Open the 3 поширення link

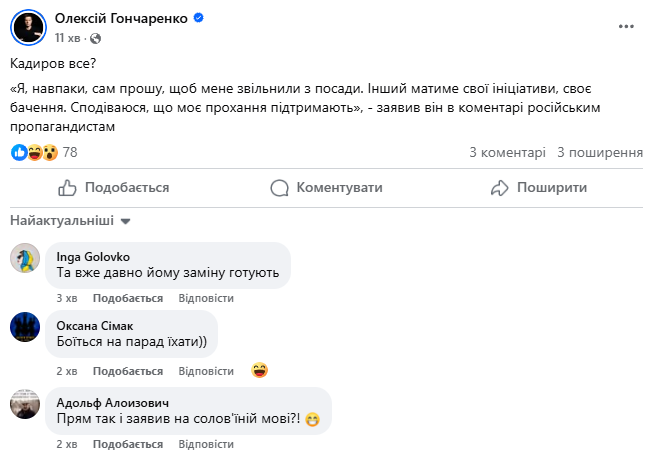coord(599,153)
